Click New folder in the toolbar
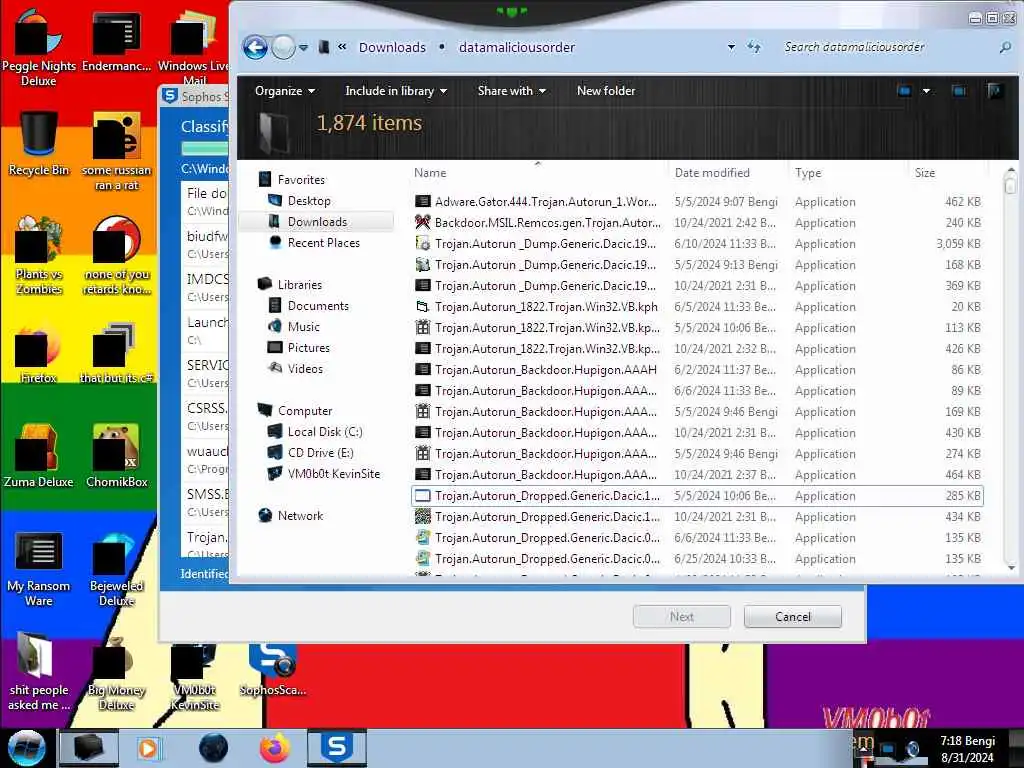The height and width of the screenshot is (768, 1024). (605, 91)
